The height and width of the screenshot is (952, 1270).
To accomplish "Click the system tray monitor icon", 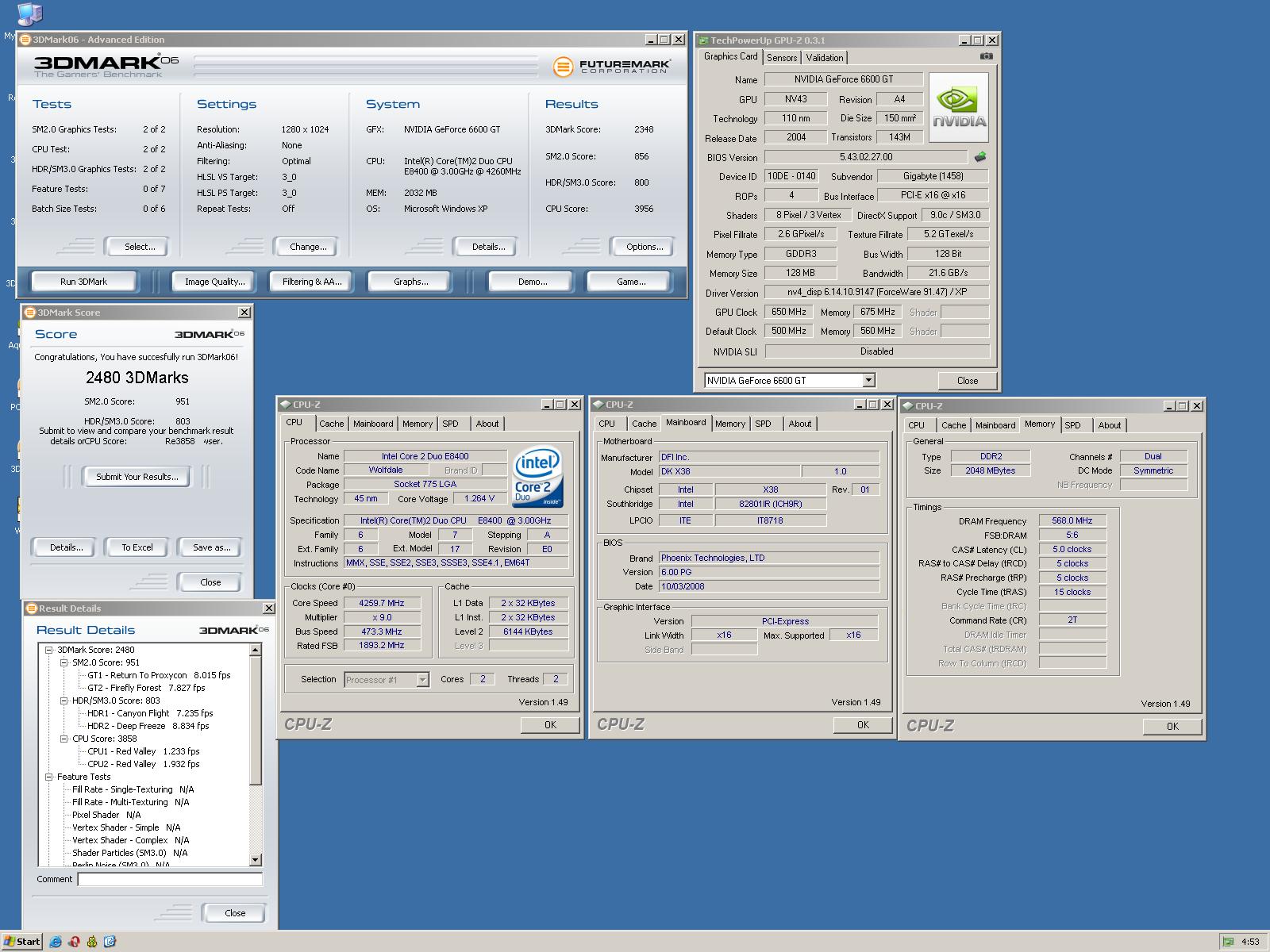I will click(x=1228, y=942).
